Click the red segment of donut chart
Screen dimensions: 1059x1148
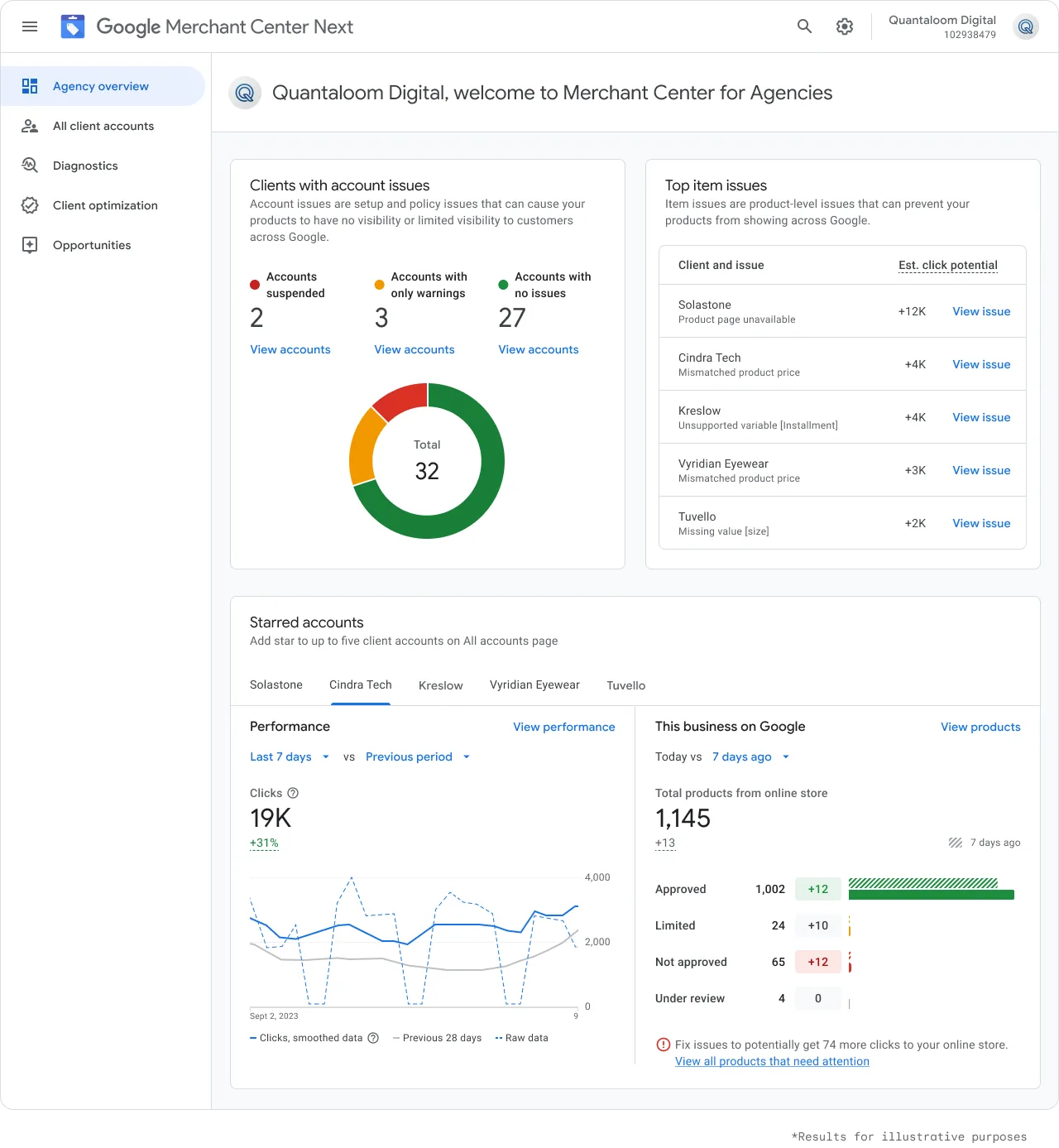pyautogui.click(x=404, y=400)
